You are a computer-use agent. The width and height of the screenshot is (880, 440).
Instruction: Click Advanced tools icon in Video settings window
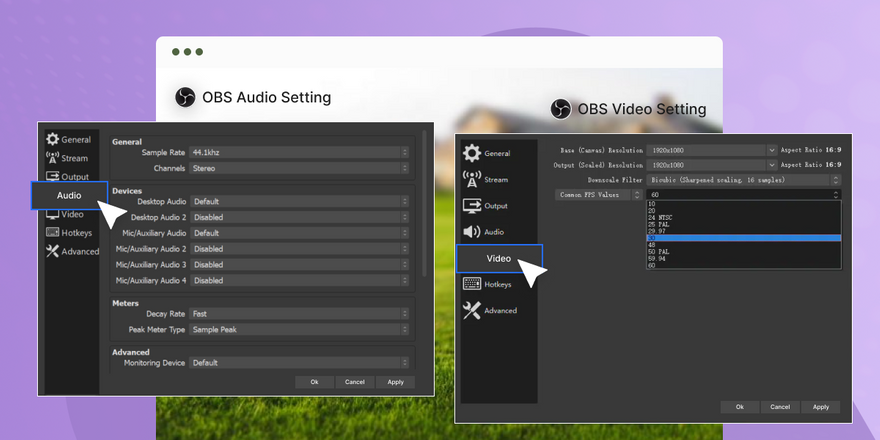471,310
